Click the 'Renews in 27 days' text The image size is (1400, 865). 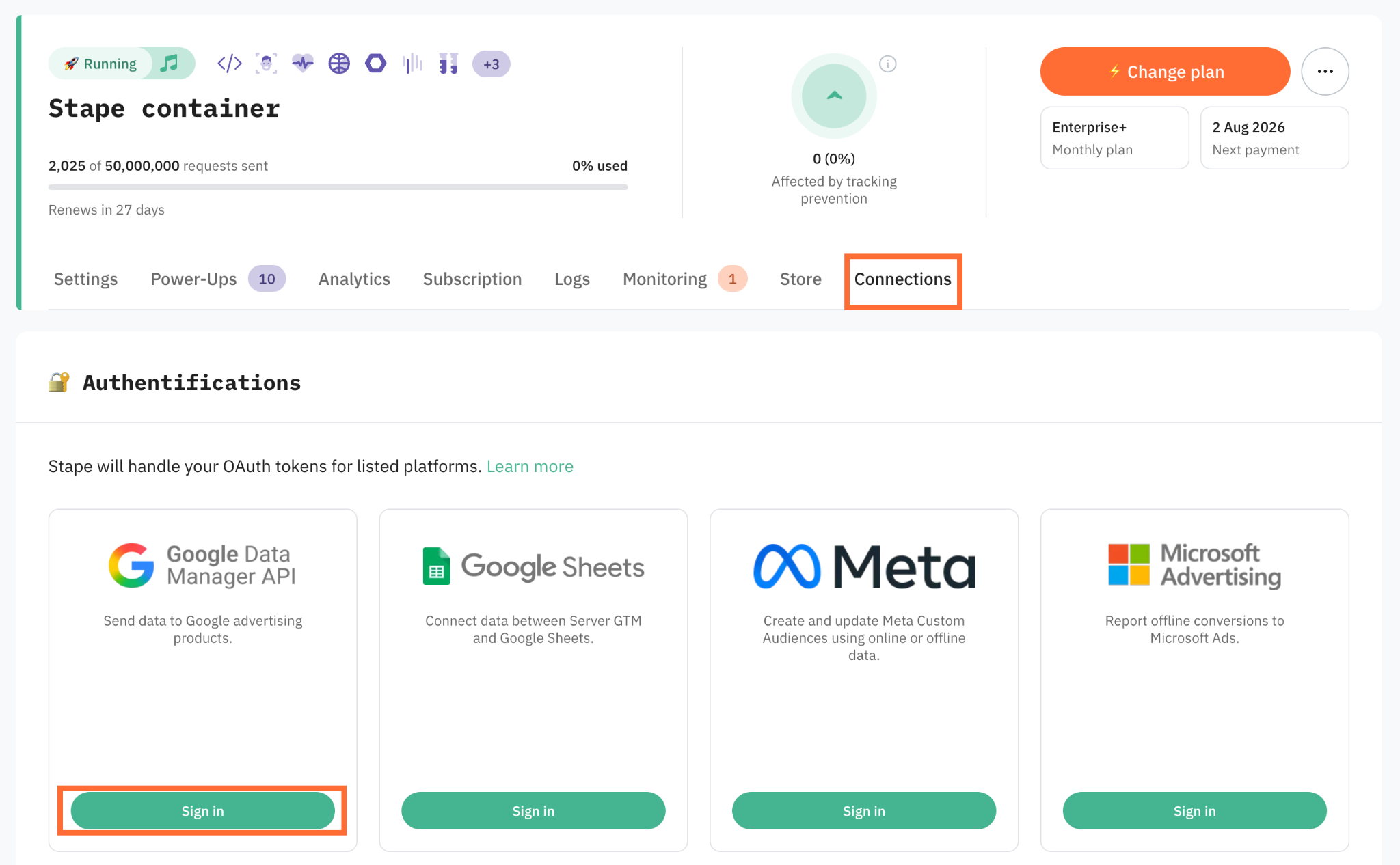point(107,210)
